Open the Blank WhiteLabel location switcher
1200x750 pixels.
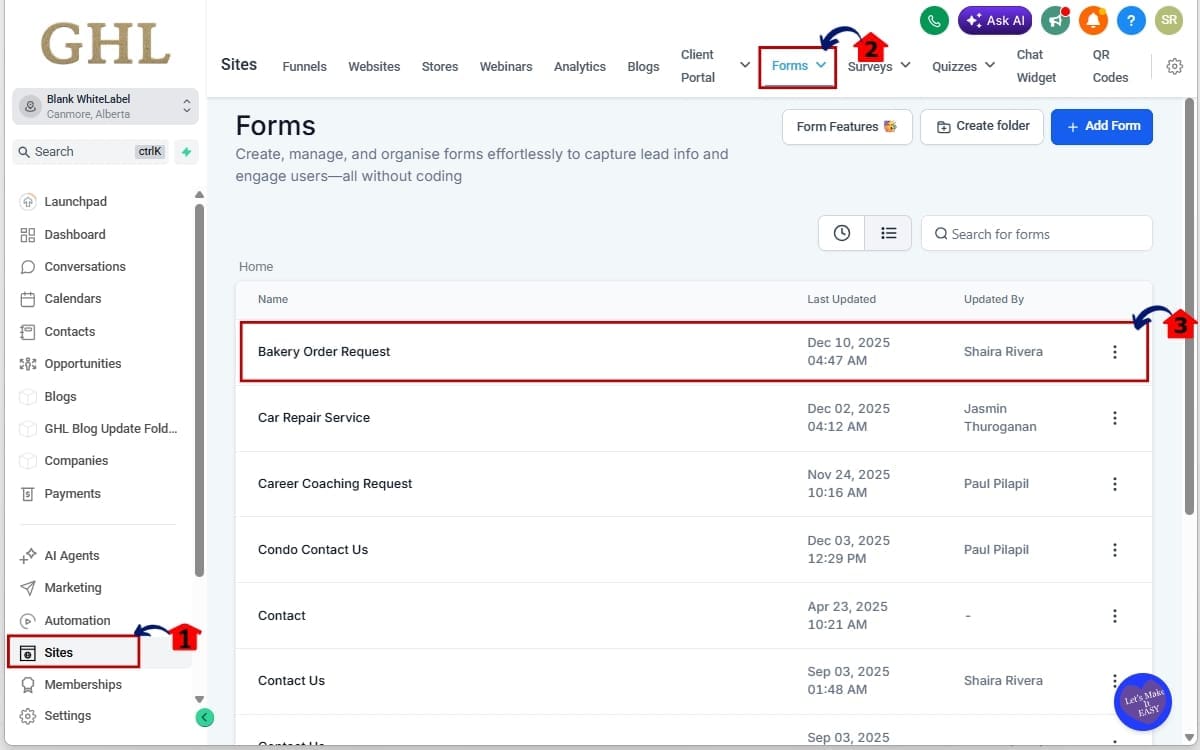105,106
